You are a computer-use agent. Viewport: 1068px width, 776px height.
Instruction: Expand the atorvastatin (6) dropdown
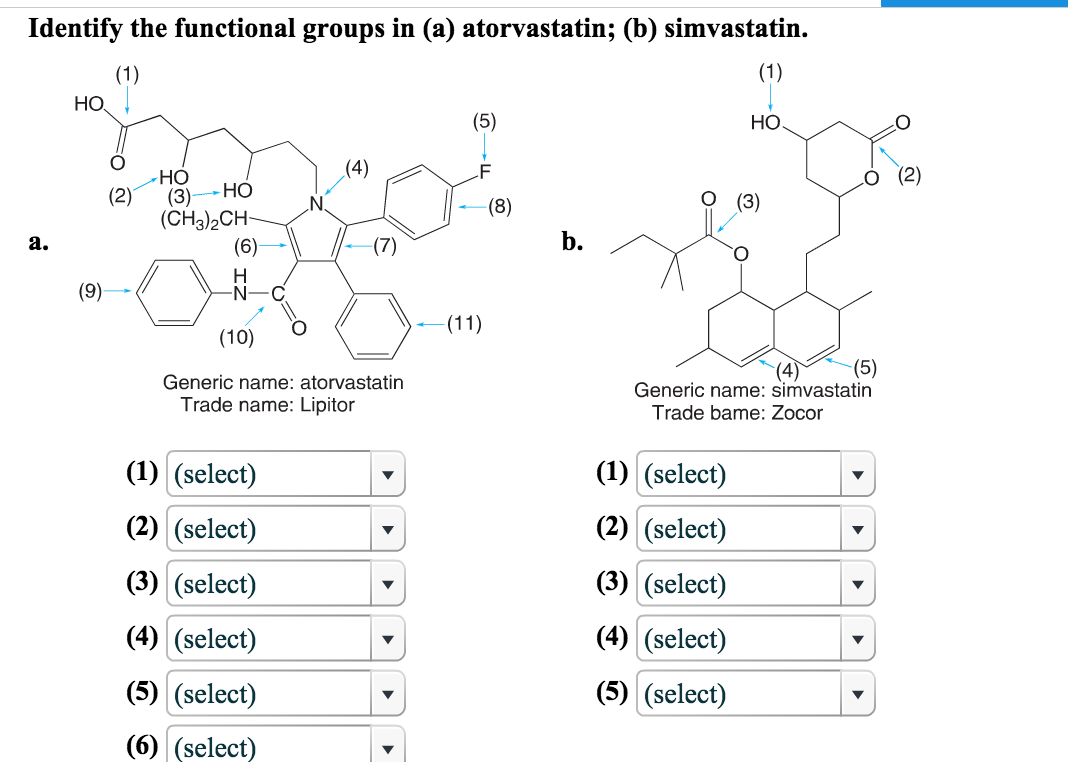coord(285,747)
